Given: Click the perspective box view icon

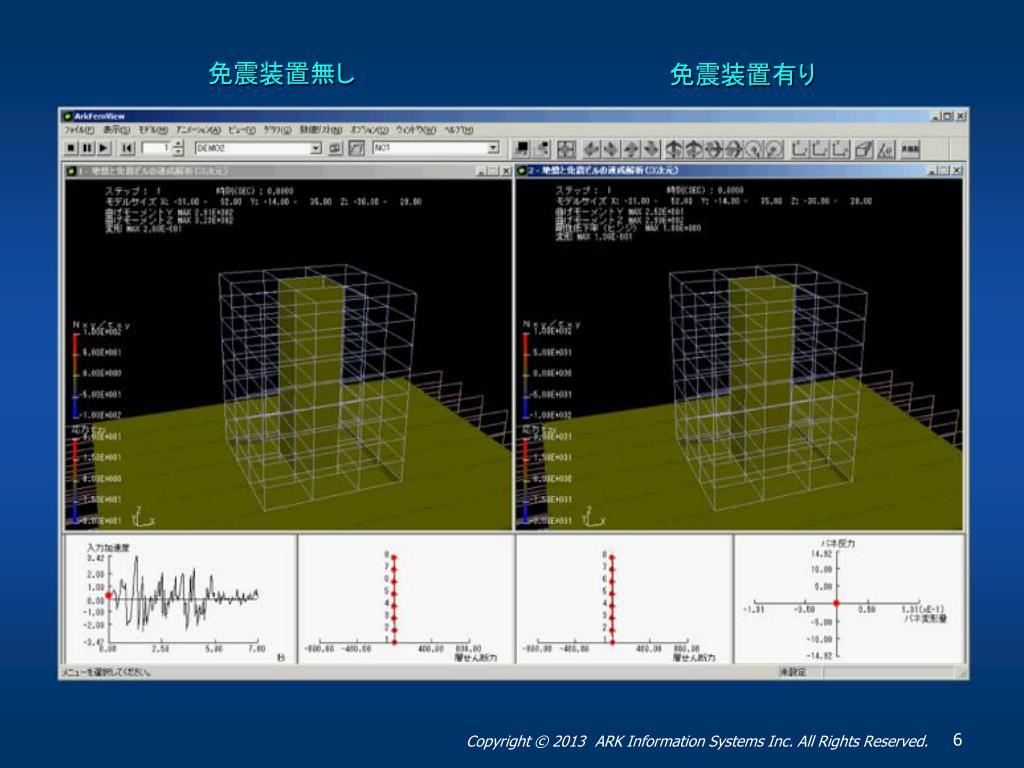Looking at the screenshot, I should (x=864, y=150).
